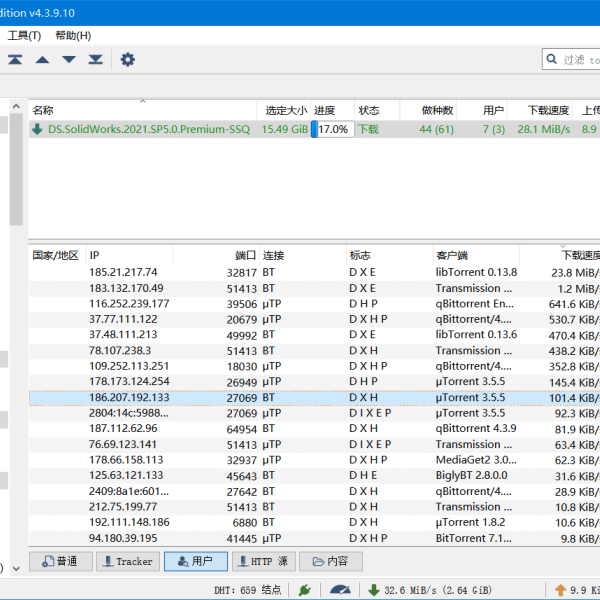Toggle alternative speed limits speedometer icon
600x600 pixels.
pos(340,590)
